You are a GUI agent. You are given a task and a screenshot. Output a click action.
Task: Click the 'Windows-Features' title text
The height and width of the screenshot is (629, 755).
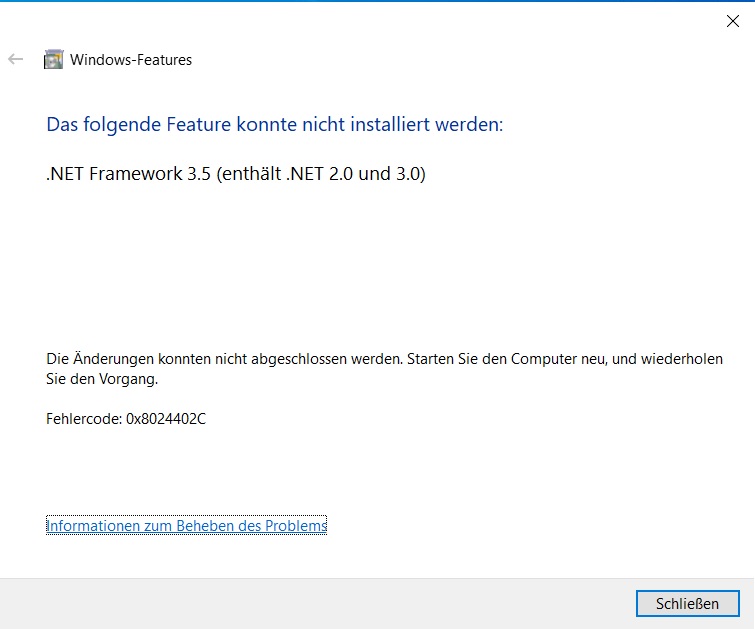[131, 60]
